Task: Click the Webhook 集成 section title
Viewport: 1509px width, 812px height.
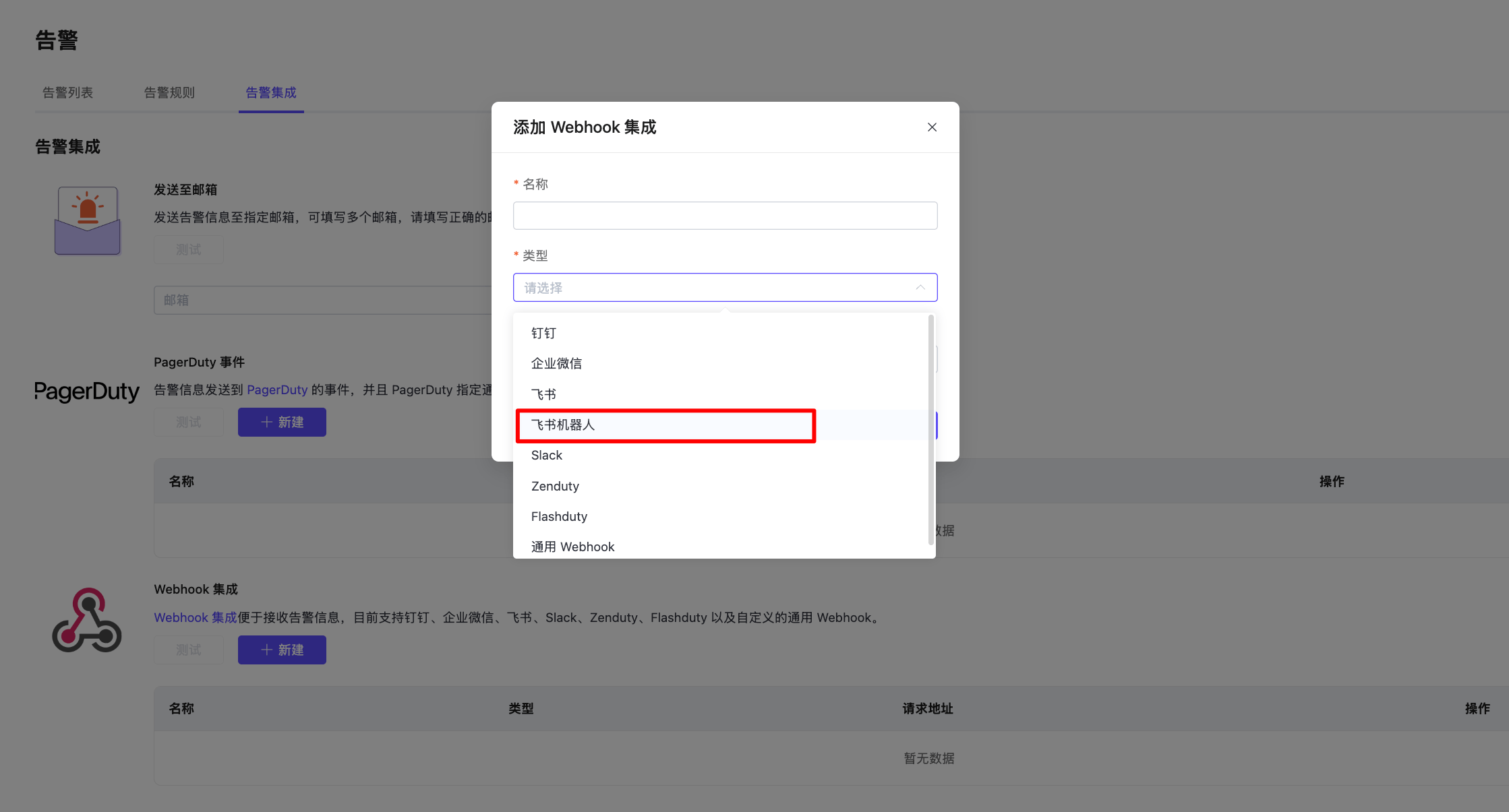Action: click(196, 589)
